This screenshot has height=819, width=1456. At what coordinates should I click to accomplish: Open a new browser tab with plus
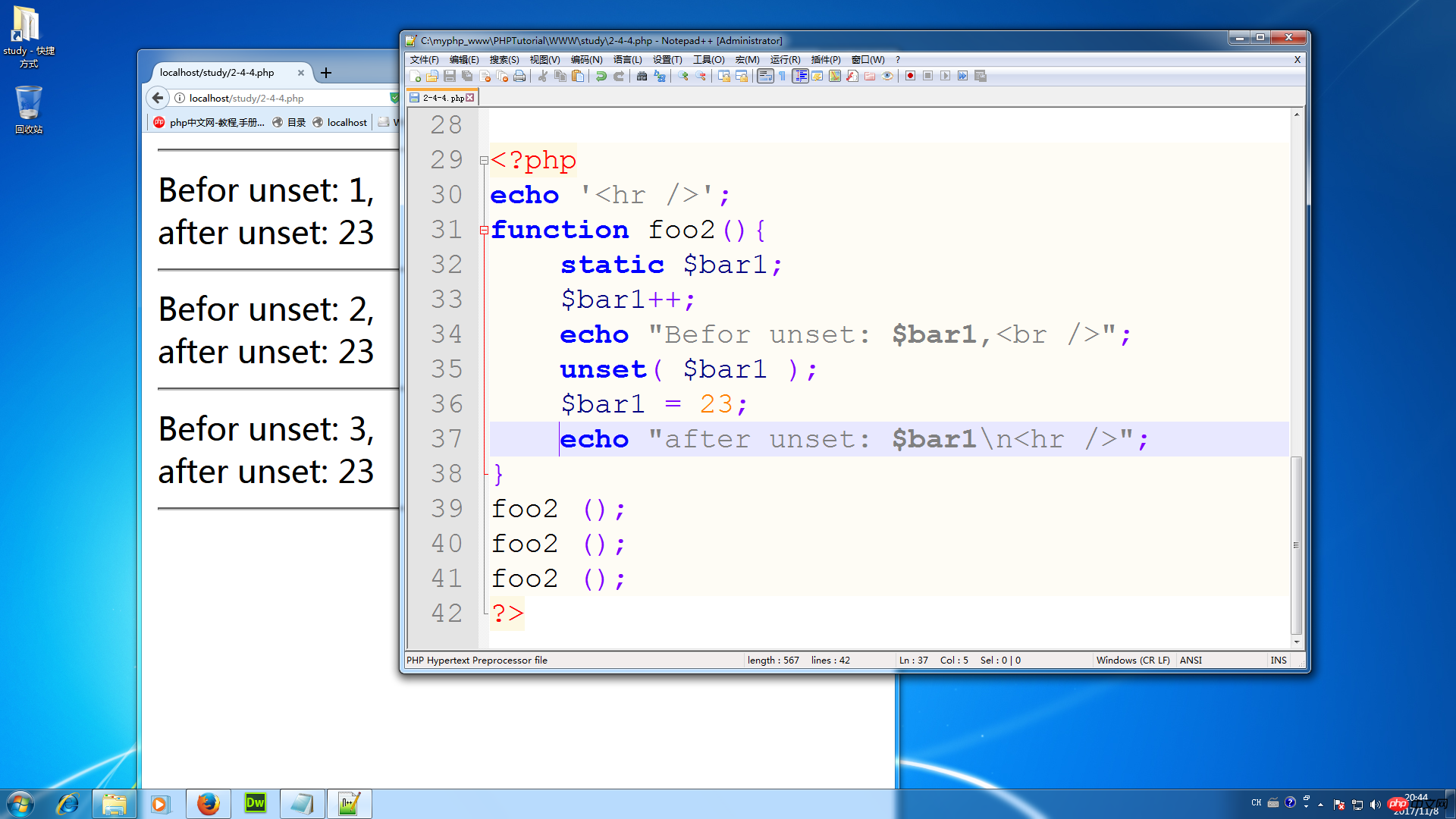pos(326,73)
